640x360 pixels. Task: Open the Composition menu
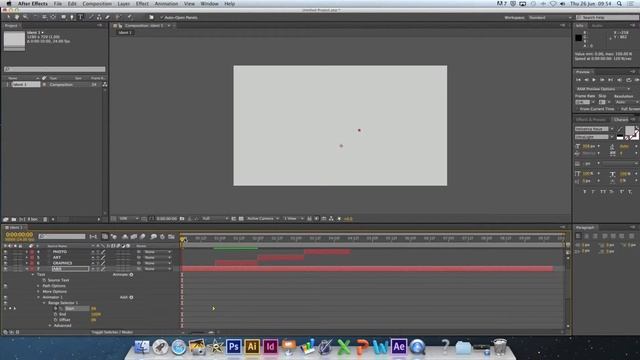[97, 4]
